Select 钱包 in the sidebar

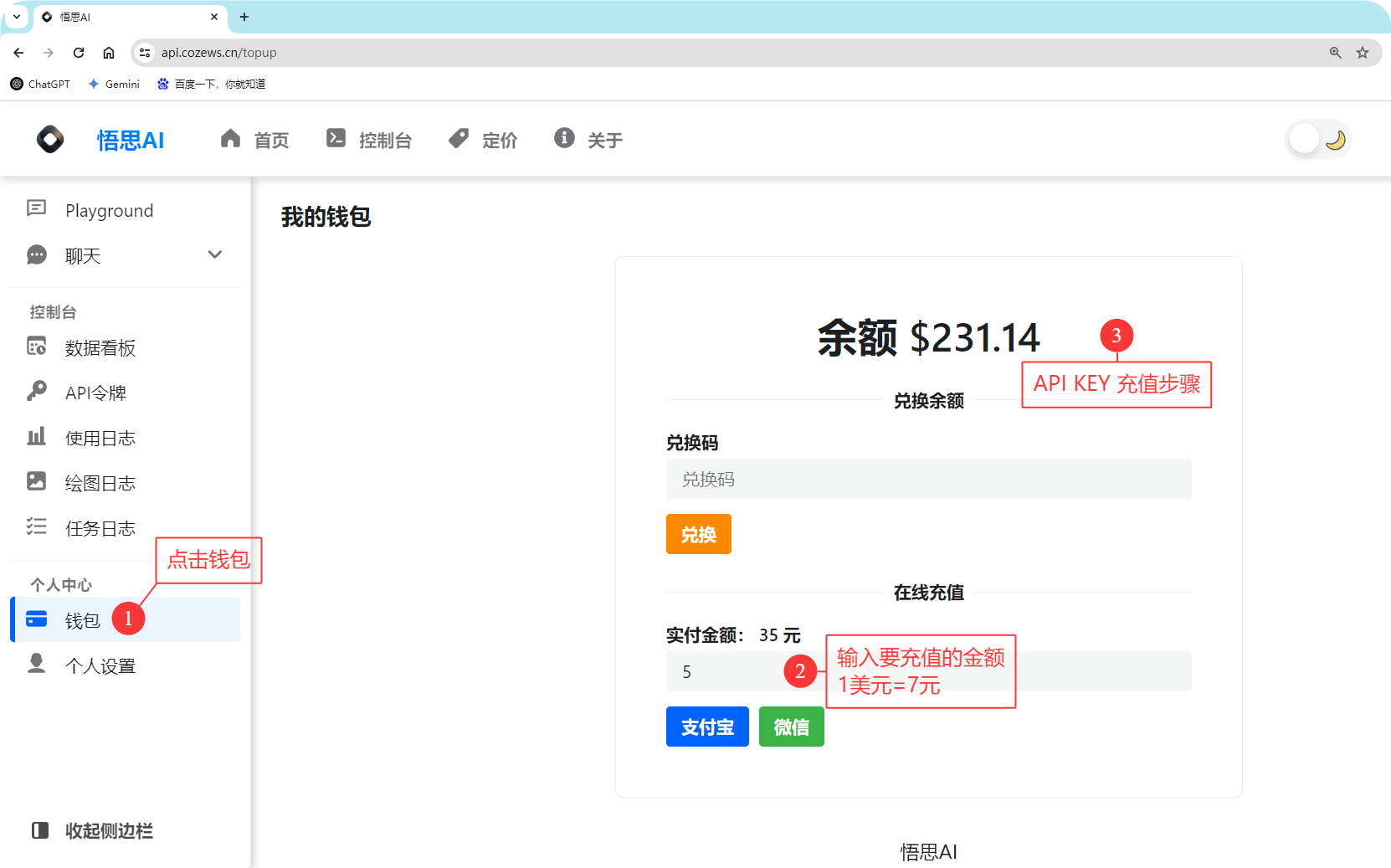click(82, 620)
